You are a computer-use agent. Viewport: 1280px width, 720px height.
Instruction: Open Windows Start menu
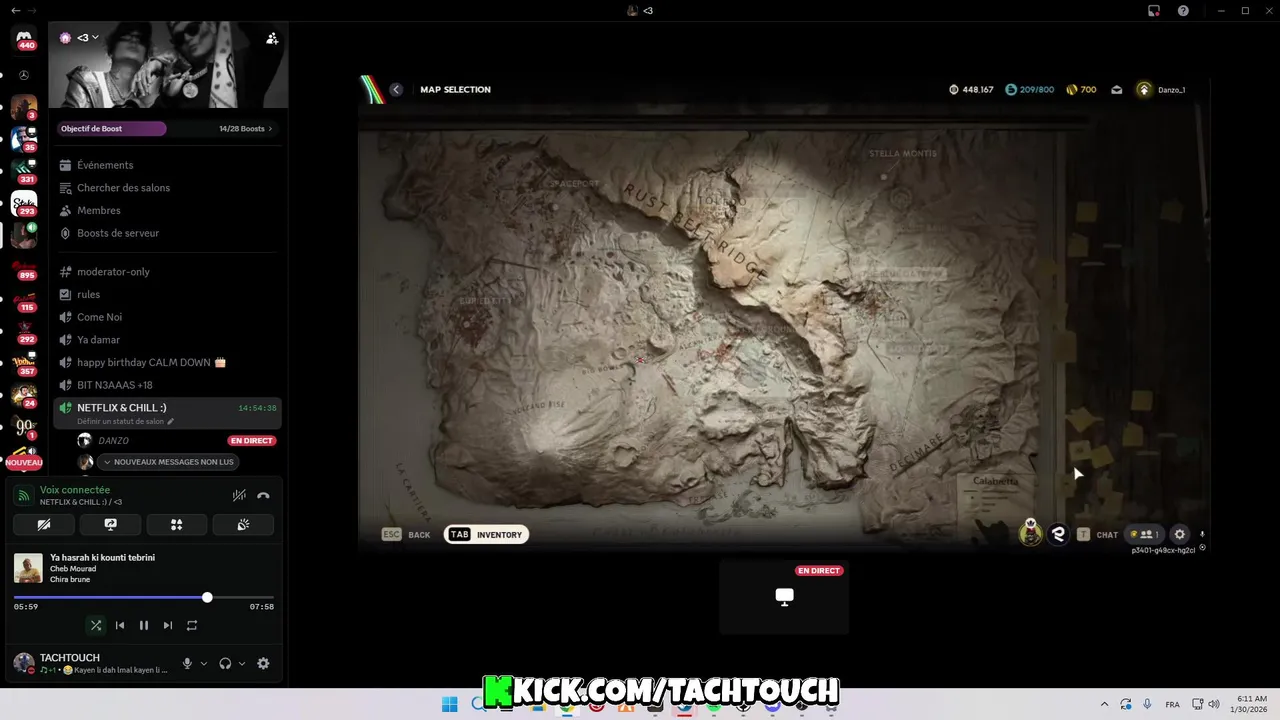450,704
